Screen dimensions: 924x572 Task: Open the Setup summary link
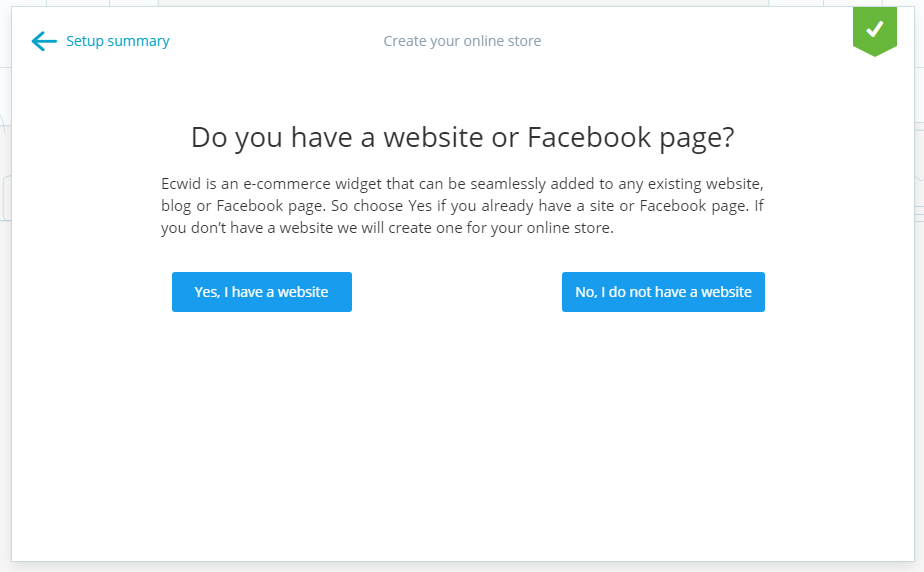tap(117, 41)
